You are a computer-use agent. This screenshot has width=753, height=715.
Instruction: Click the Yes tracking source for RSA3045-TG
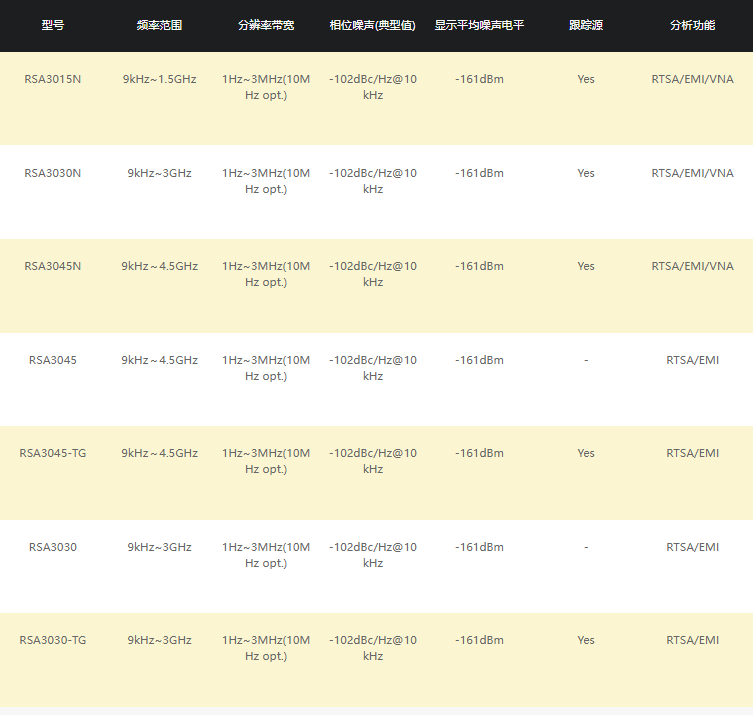[586, 453]
